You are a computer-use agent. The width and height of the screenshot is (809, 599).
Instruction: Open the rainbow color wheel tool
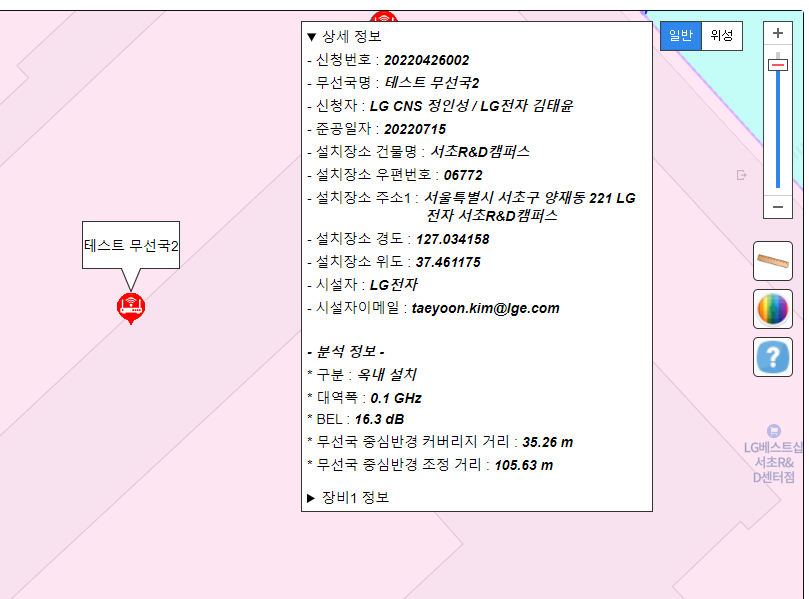point(772,310)
